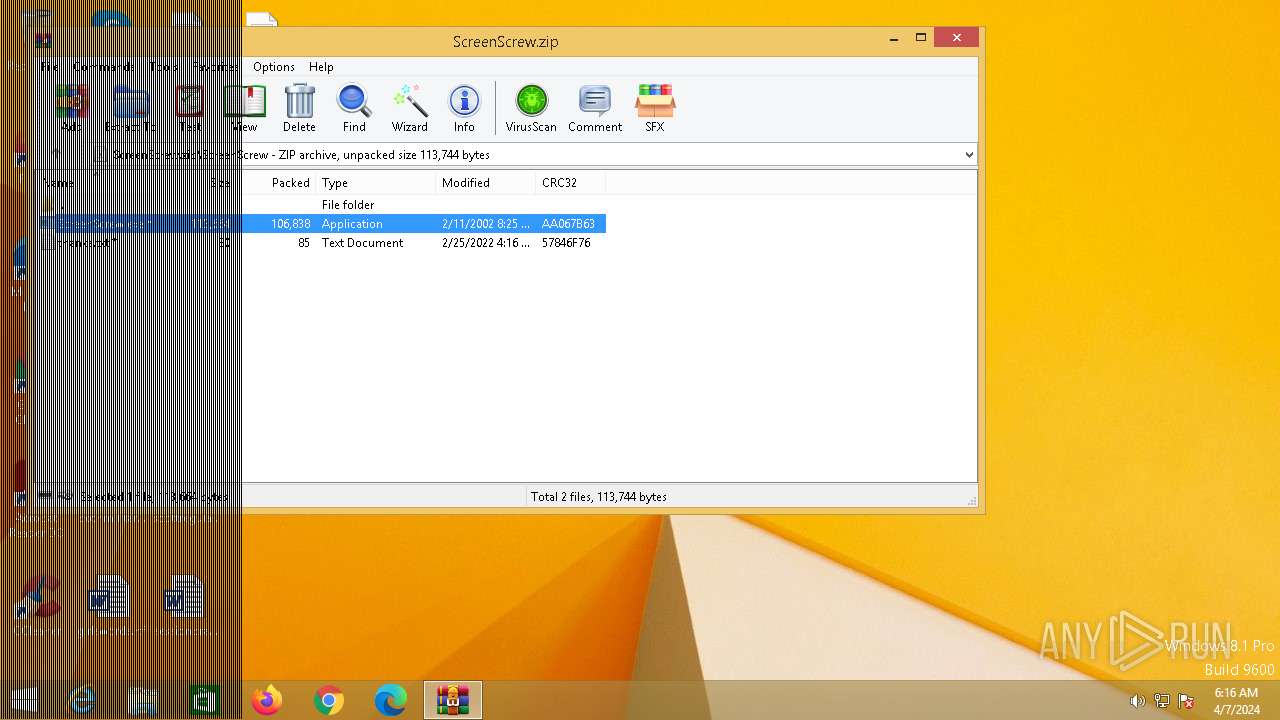Open the Comment tool

[595, 108]
